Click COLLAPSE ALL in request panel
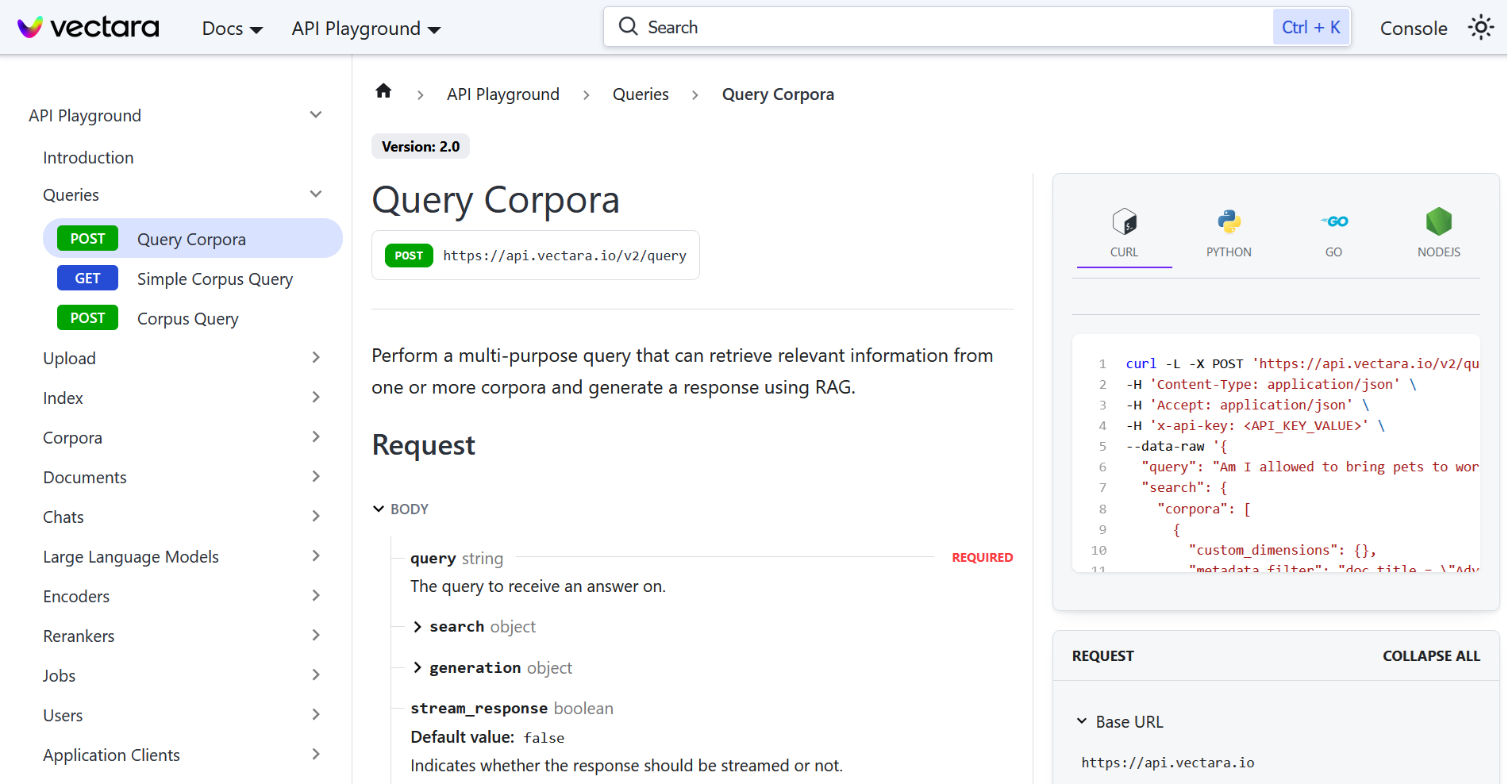Image resolution: width=1512 pixels, height=784 pixels. [x=1431, y=656]
